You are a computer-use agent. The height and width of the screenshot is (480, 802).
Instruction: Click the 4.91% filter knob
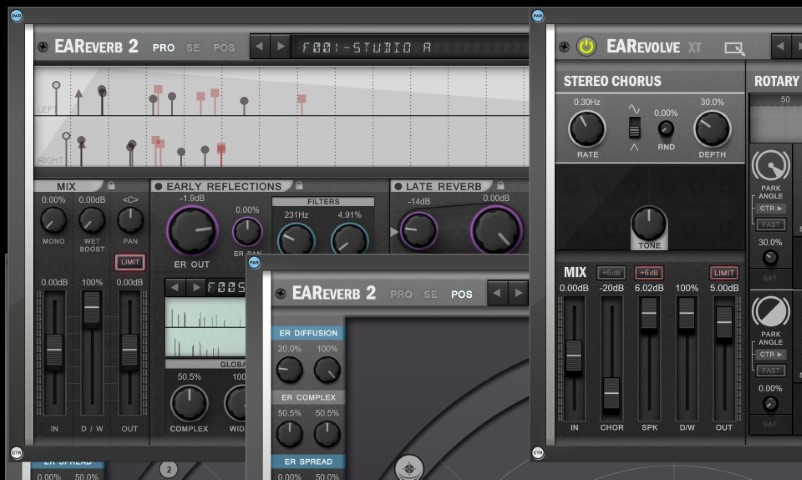tap(350, 239)
